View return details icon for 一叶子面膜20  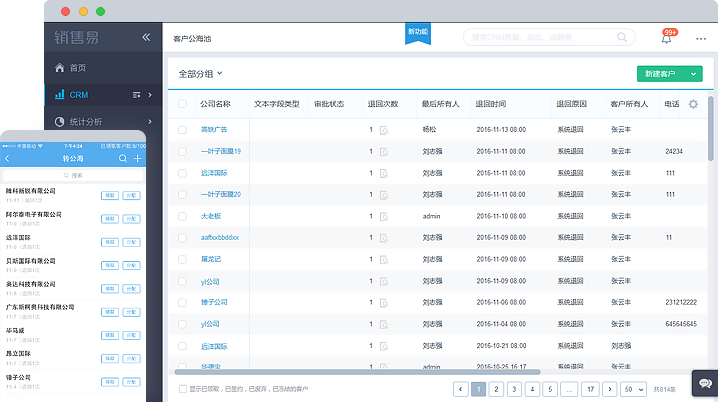384,196
